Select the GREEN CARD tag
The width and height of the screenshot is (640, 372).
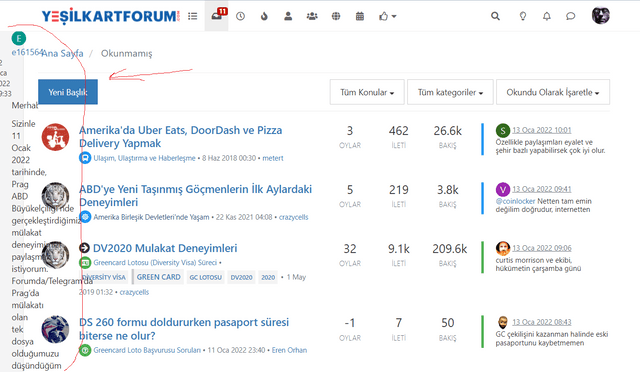coord(158,277)
